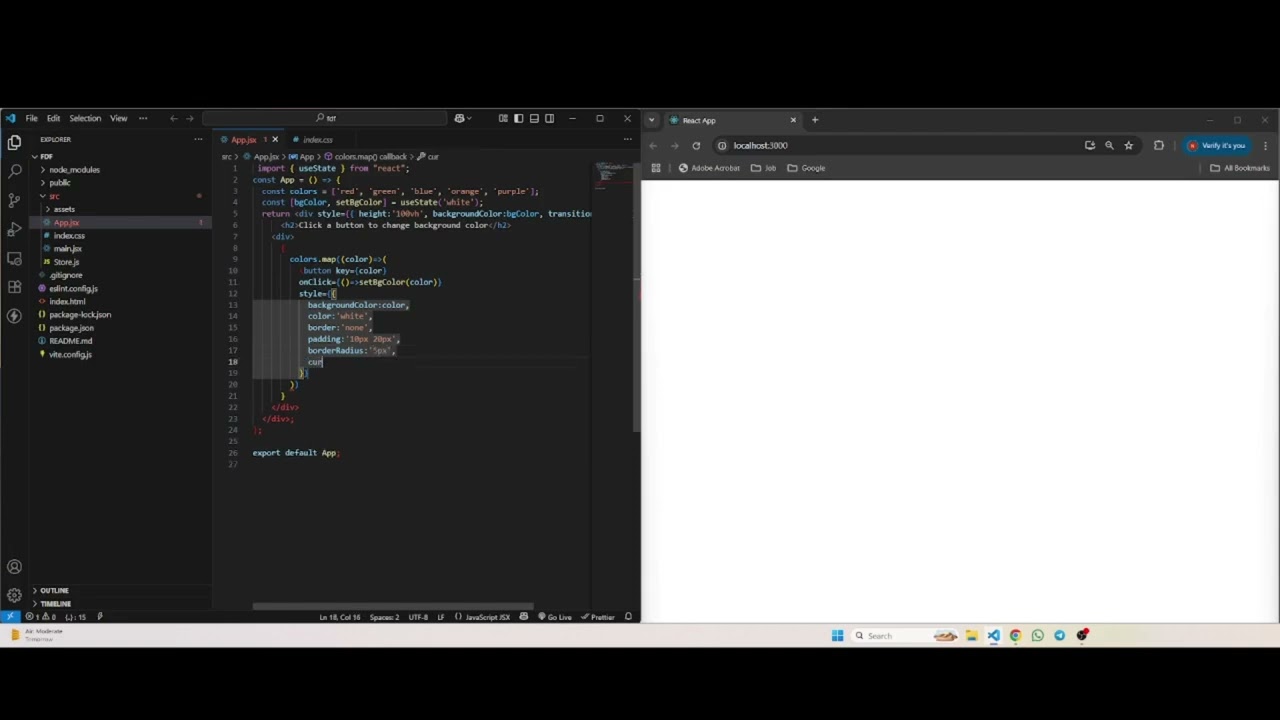Expand the public folder

(60, 183)
